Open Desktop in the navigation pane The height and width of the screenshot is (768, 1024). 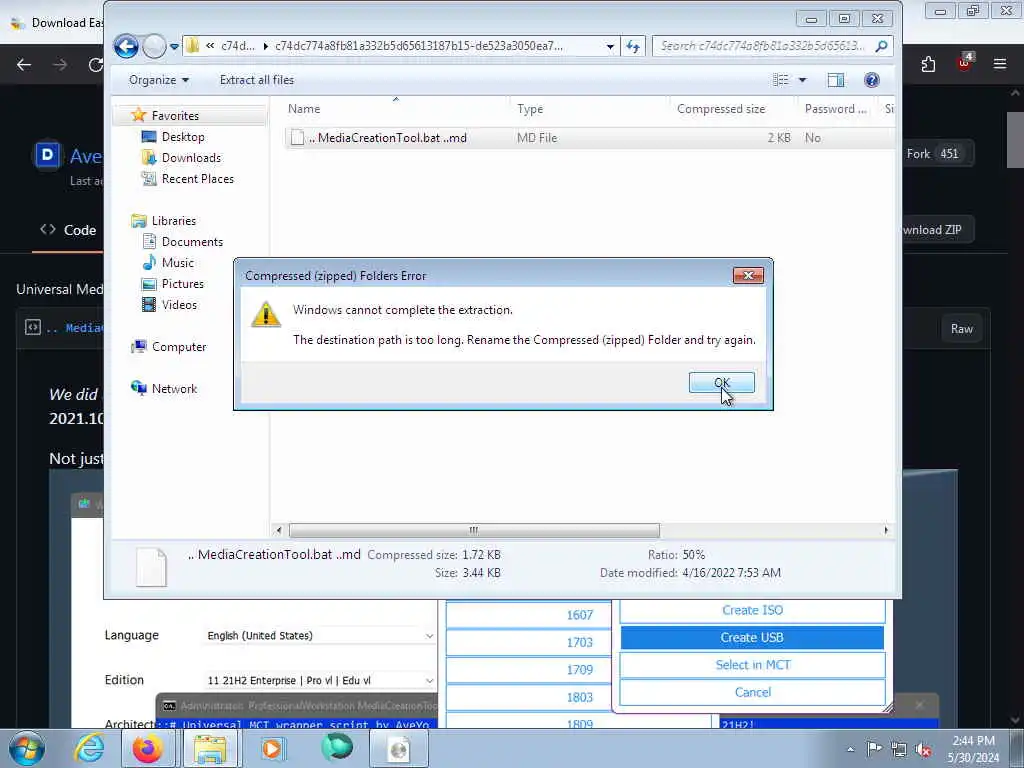tap(183, 136)
